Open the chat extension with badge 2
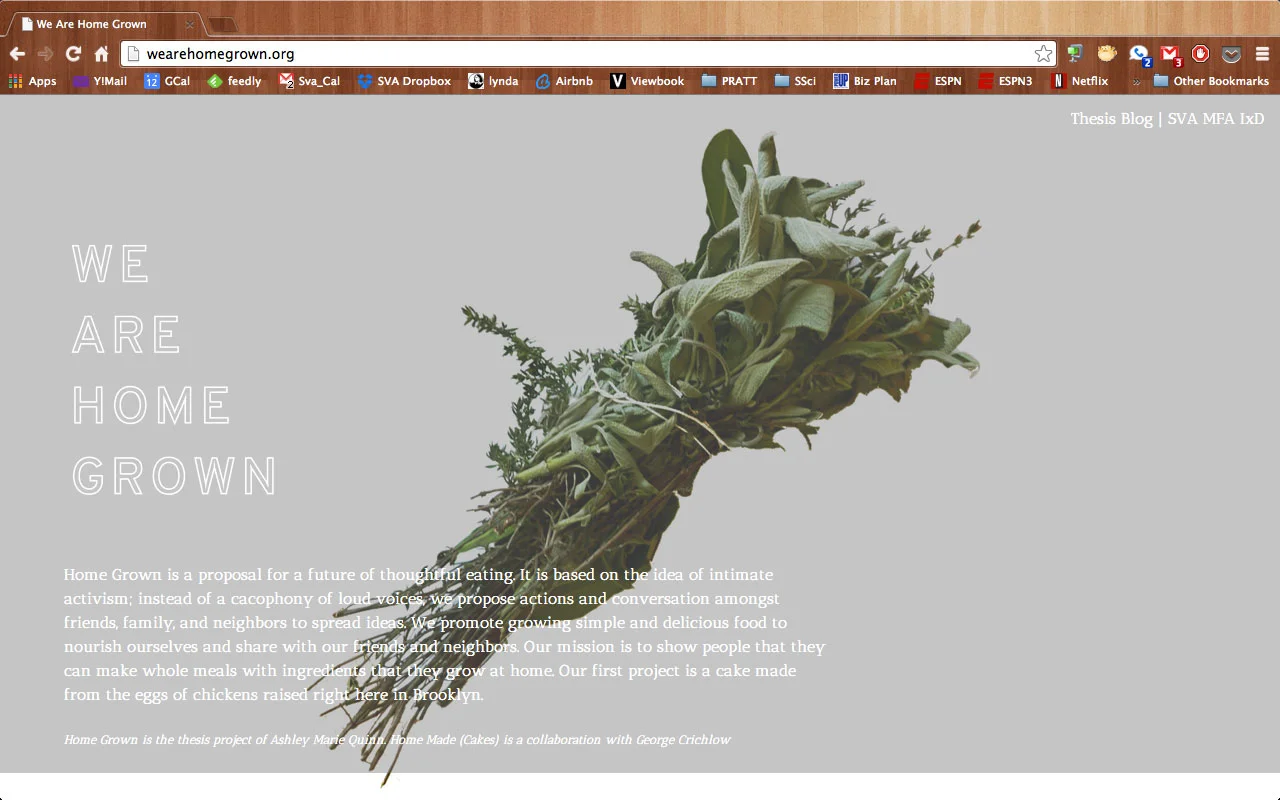This screenshot has width=1280, height=800. click(x=1139, y=55)
